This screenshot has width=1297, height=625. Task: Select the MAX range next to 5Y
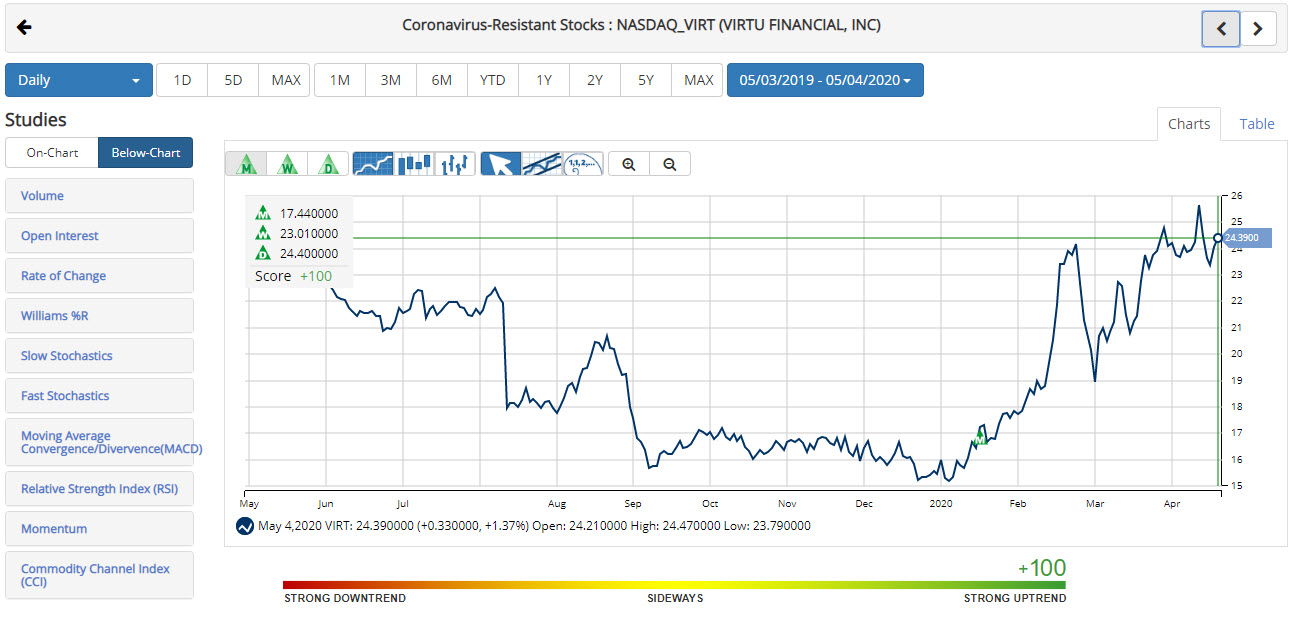[698, 80]
